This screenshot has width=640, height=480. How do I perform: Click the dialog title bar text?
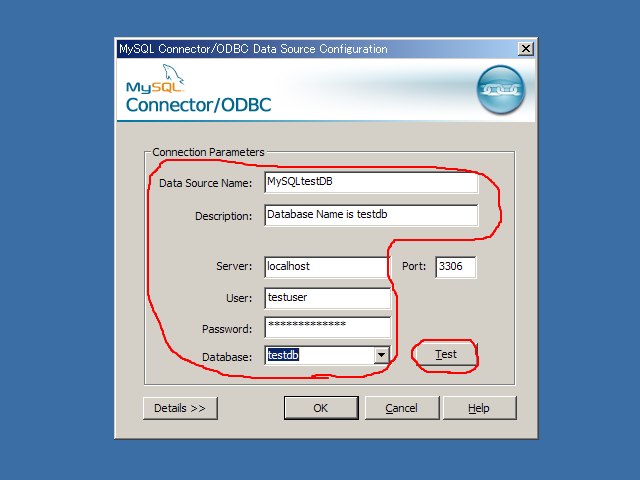(253, 49)
